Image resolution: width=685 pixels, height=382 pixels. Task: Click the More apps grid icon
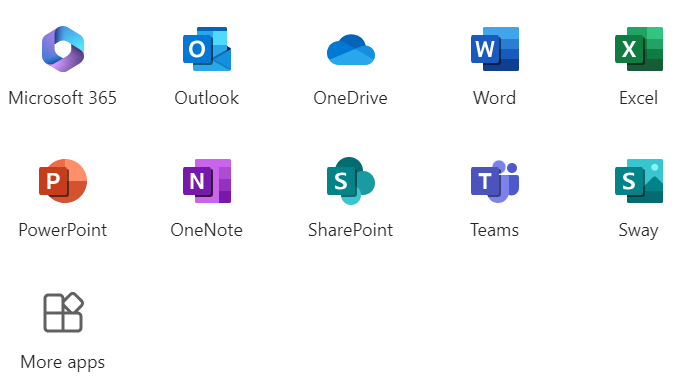tap(63, 313)
